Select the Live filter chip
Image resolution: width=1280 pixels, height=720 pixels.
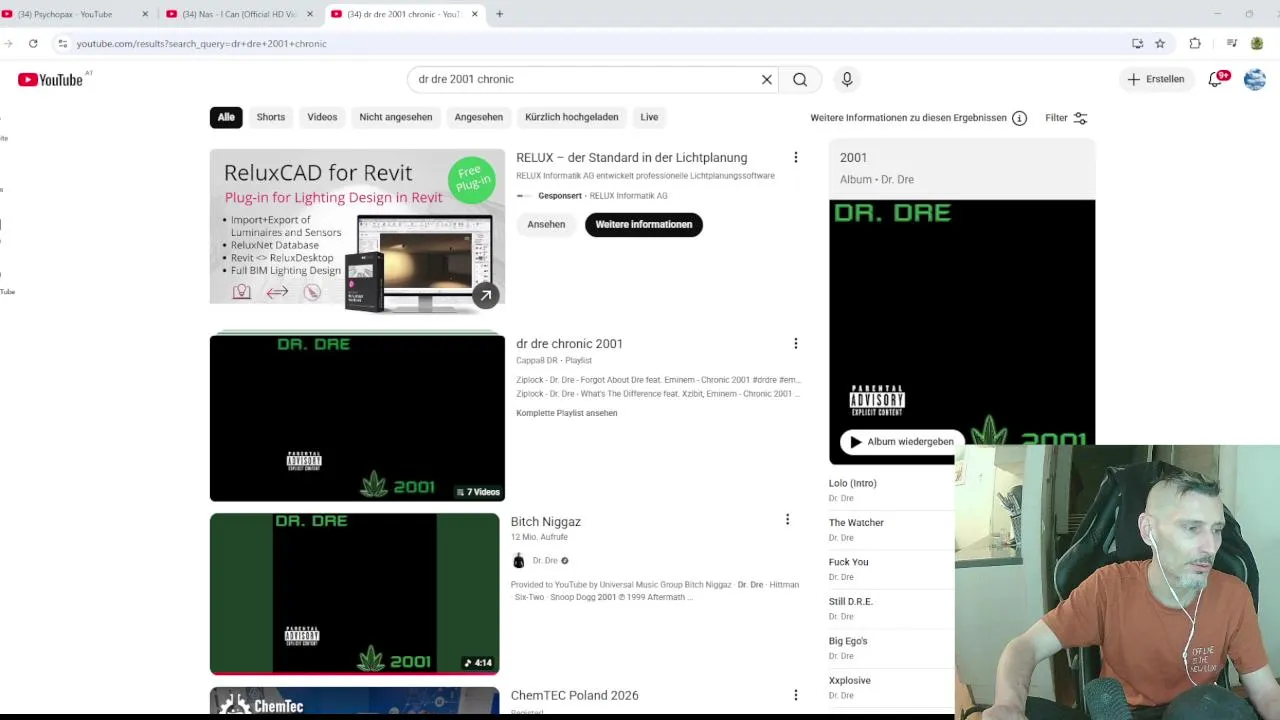(649, 117)
